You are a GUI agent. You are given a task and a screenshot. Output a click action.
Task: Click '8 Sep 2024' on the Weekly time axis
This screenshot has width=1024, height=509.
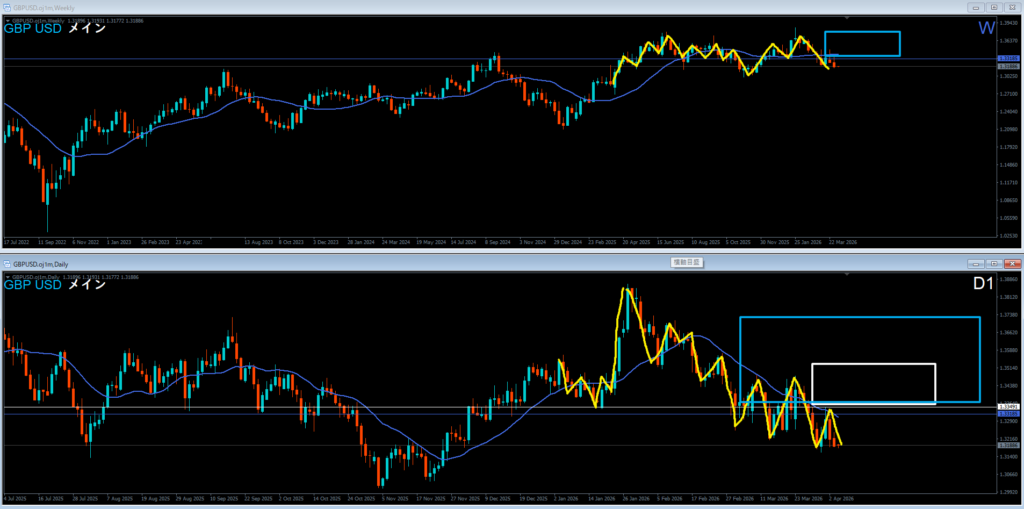point(499,241)
